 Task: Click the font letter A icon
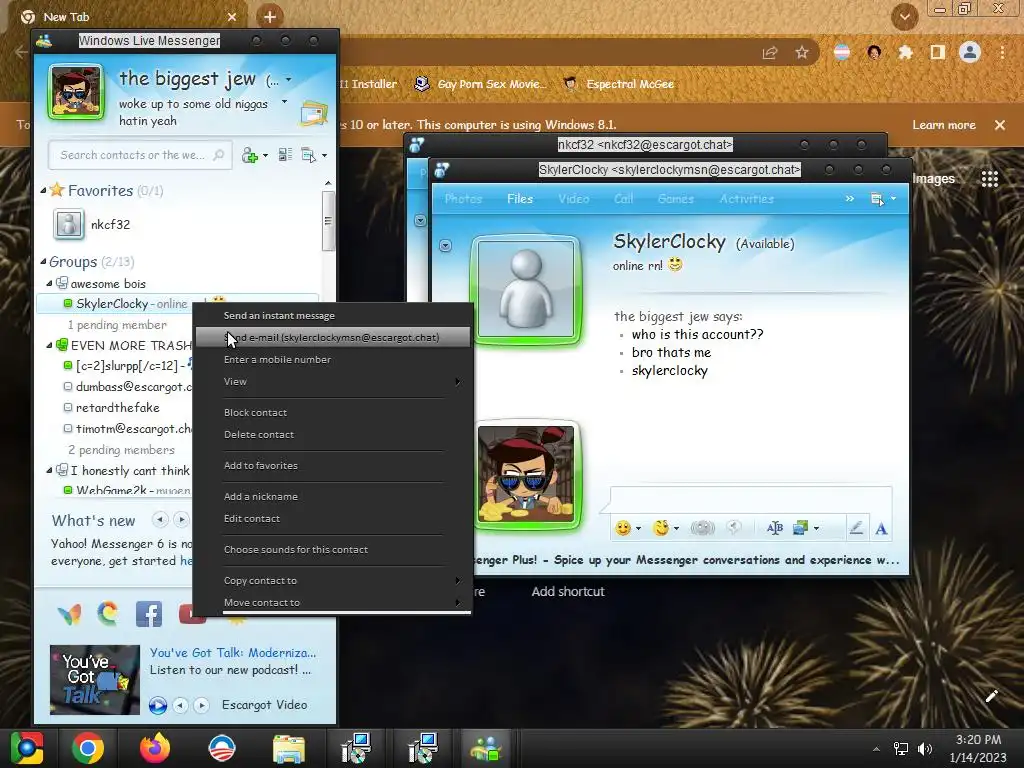pos(881,528)
